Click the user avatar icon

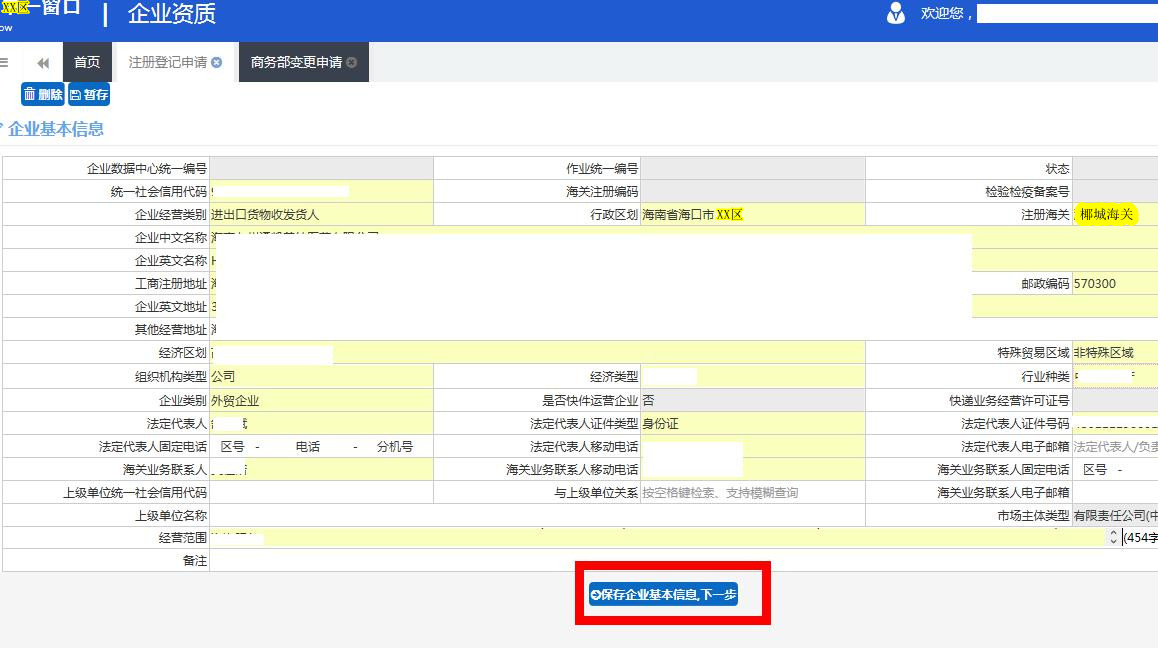click(x=896, y=14)
